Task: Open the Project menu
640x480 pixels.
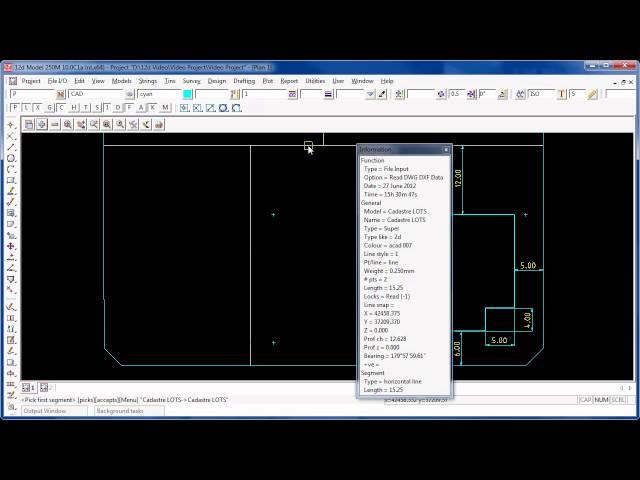Action: tap(31, 81)
